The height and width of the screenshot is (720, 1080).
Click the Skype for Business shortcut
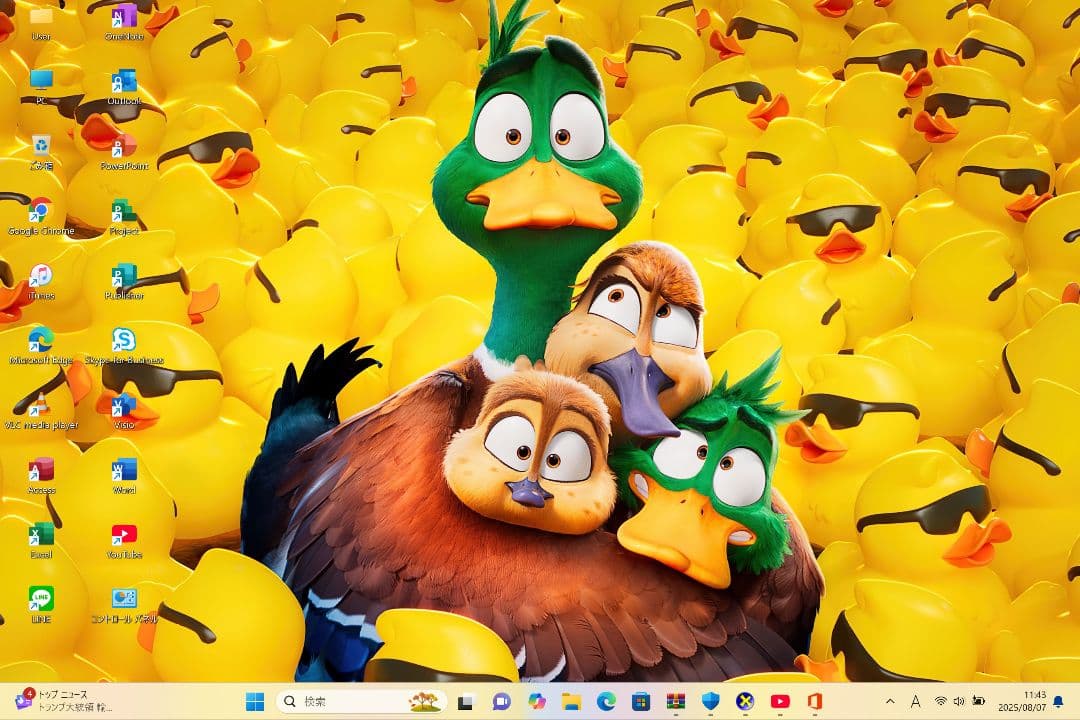coord(124,342)
